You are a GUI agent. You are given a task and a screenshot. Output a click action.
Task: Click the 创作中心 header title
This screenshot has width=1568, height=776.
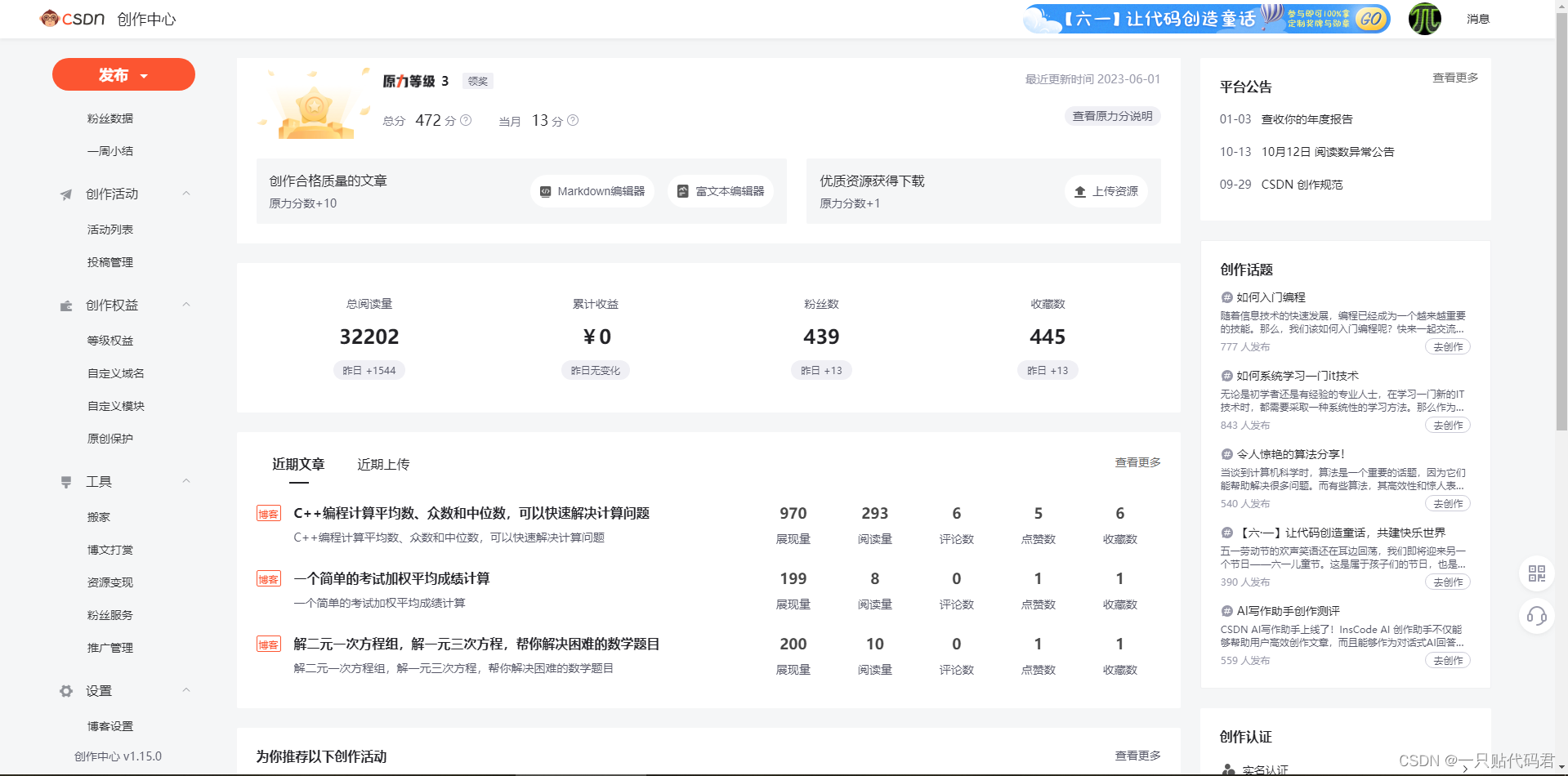(146, 19)
